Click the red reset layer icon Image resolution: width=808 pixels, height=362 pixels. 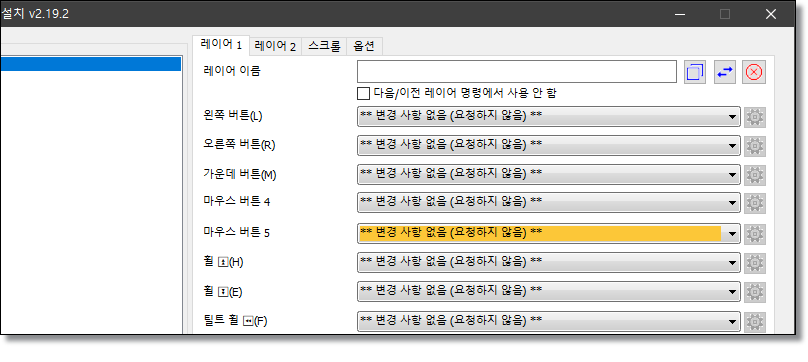tap(754, 72)
